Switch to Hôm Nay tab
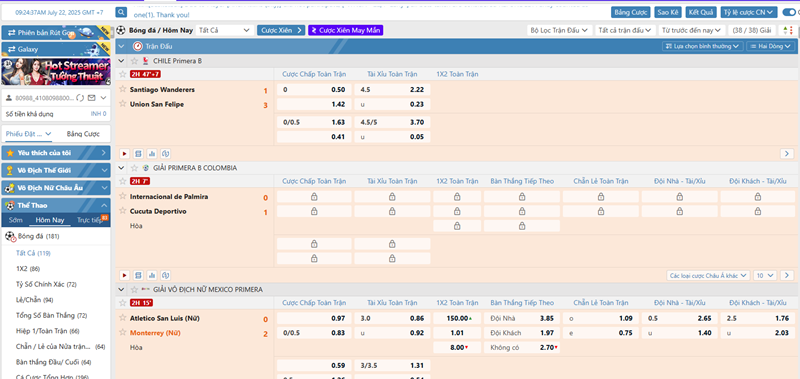800x379 pixels. [49, 220]
